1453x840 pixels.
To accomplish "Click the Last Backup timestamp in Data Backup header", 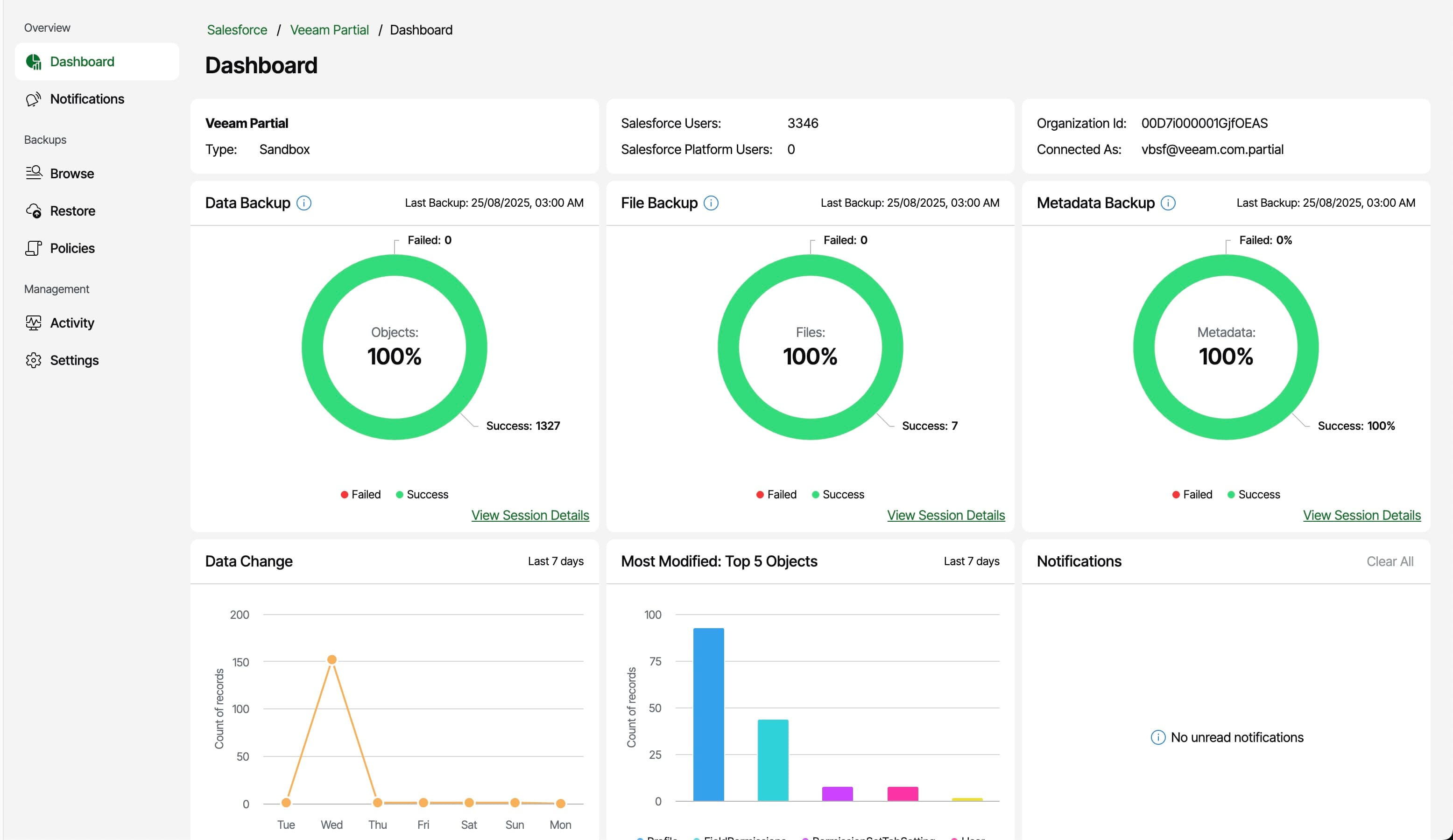I will click(494, 203).
